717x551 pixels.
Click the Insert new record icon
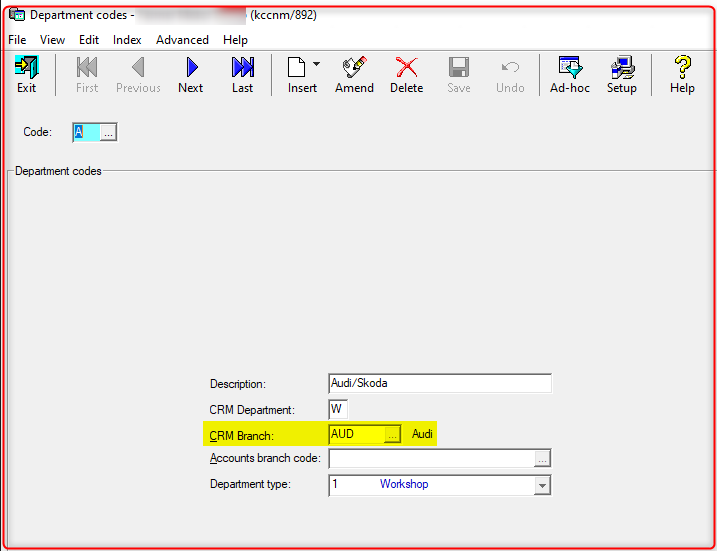(297, 75)
